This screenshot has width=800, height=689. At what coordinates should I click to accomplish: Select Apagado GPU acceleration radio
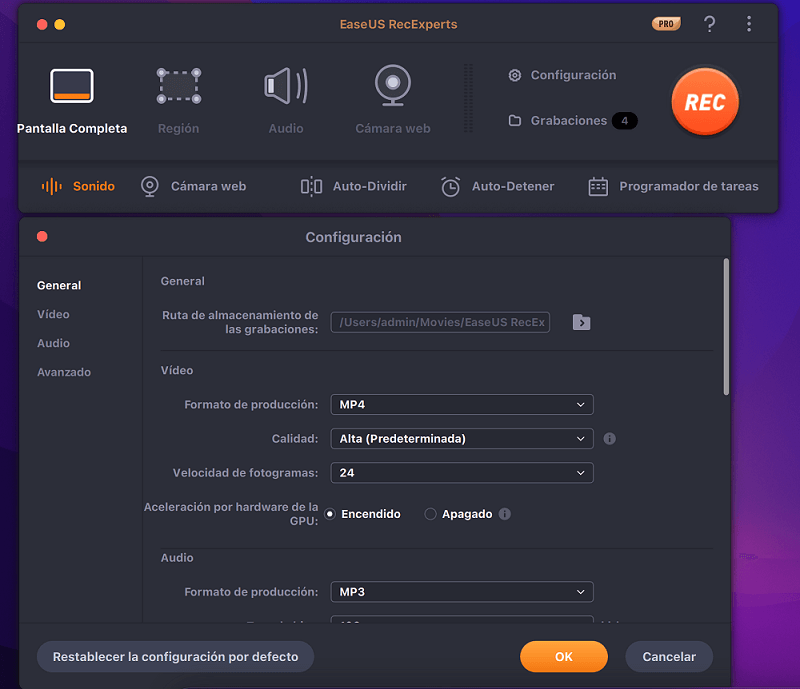click(x=430, y=514)
